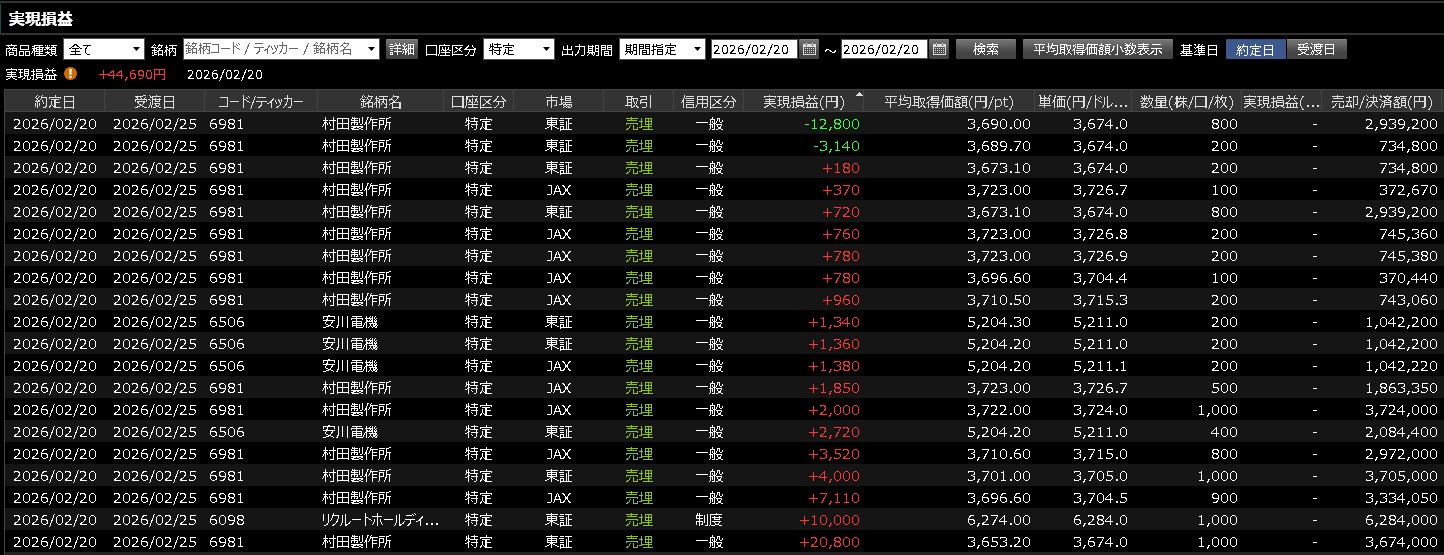Open the 銘柄 code search combo box
1444x555 pixels.
pos(280,49)
